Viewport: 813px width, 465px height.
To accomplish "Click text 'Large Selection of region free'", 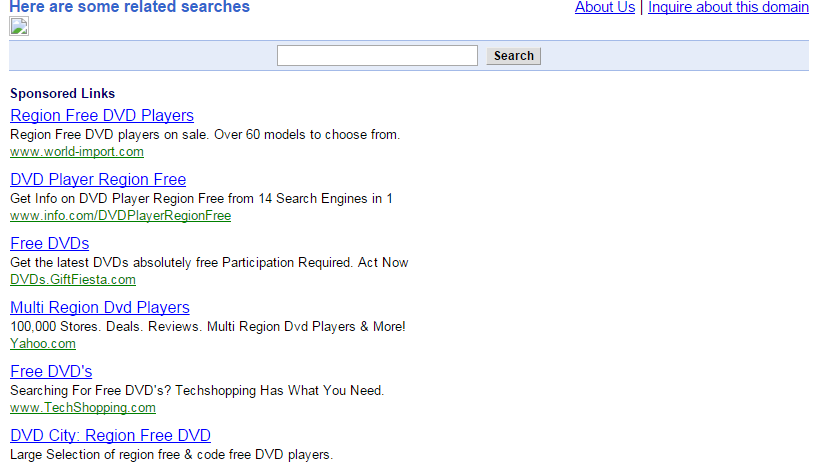I will tap(95, 455).
